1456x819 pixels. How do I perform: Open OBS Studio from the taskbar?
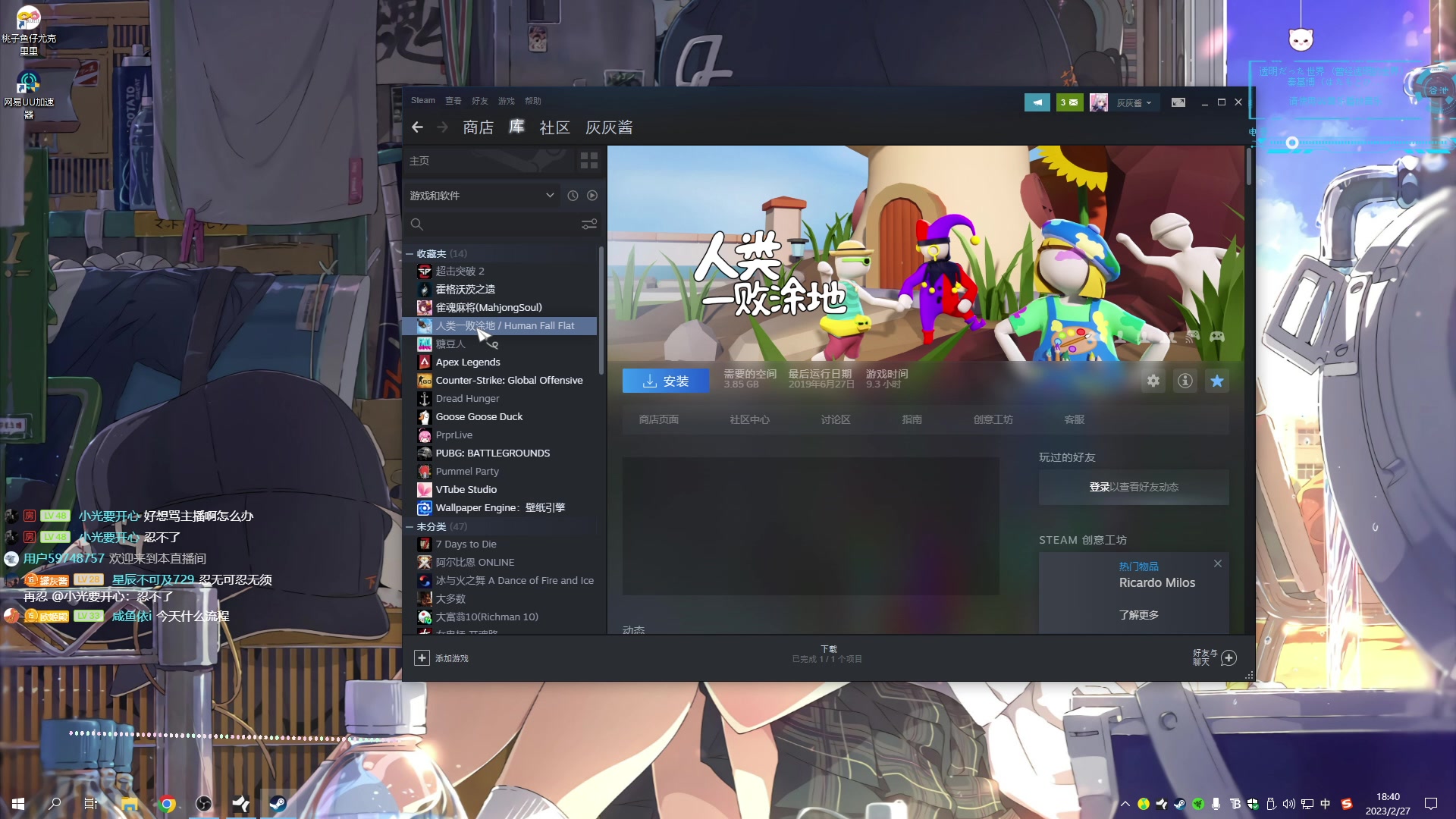click(x=204, y=804)
